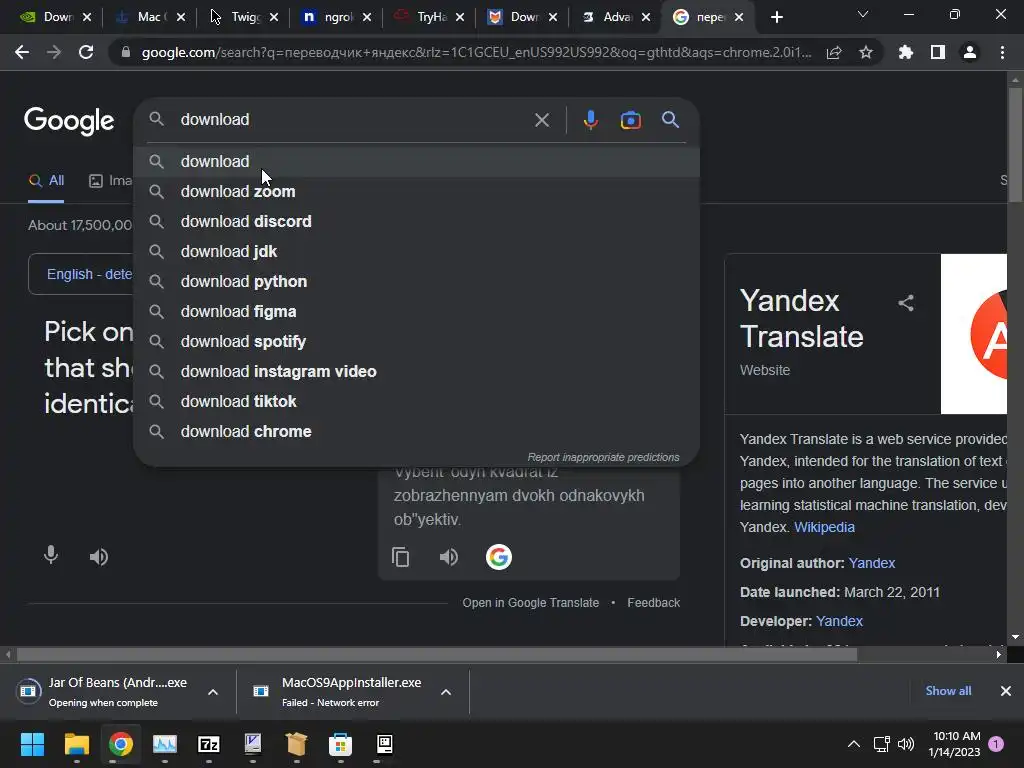Share Yandex Translate knowledge panel
This screenshot has width=1024, height=768.
click(x=906, y=303)
